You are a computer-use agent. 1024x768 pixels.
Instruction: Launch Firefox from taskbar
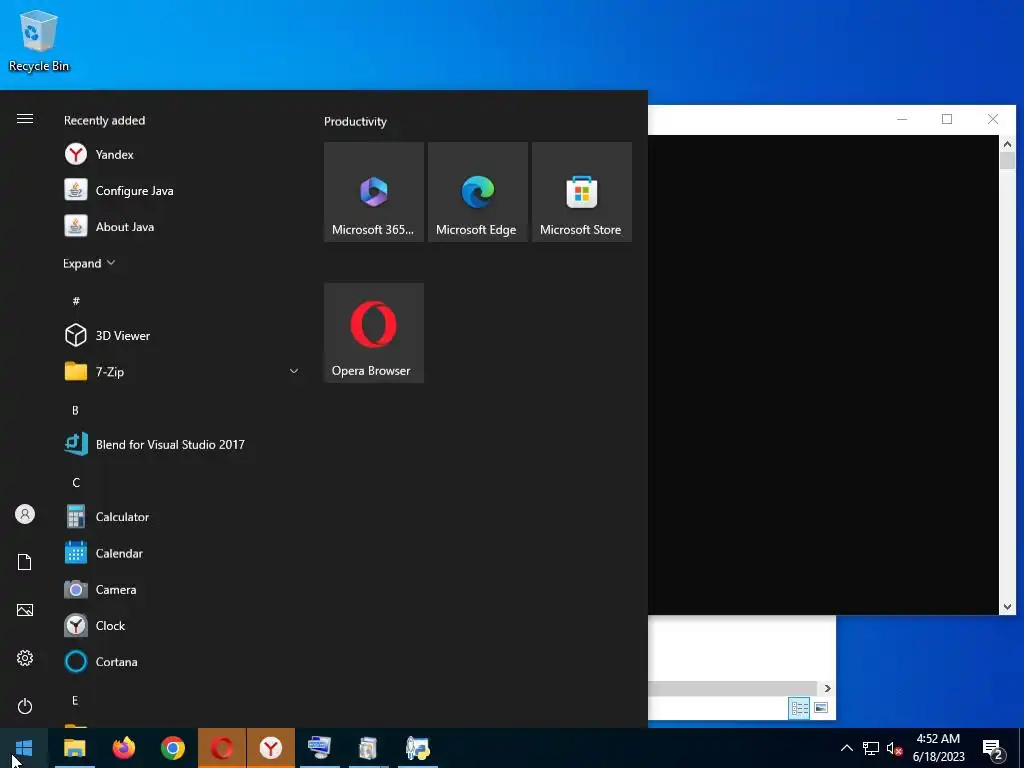pos(123,748)
